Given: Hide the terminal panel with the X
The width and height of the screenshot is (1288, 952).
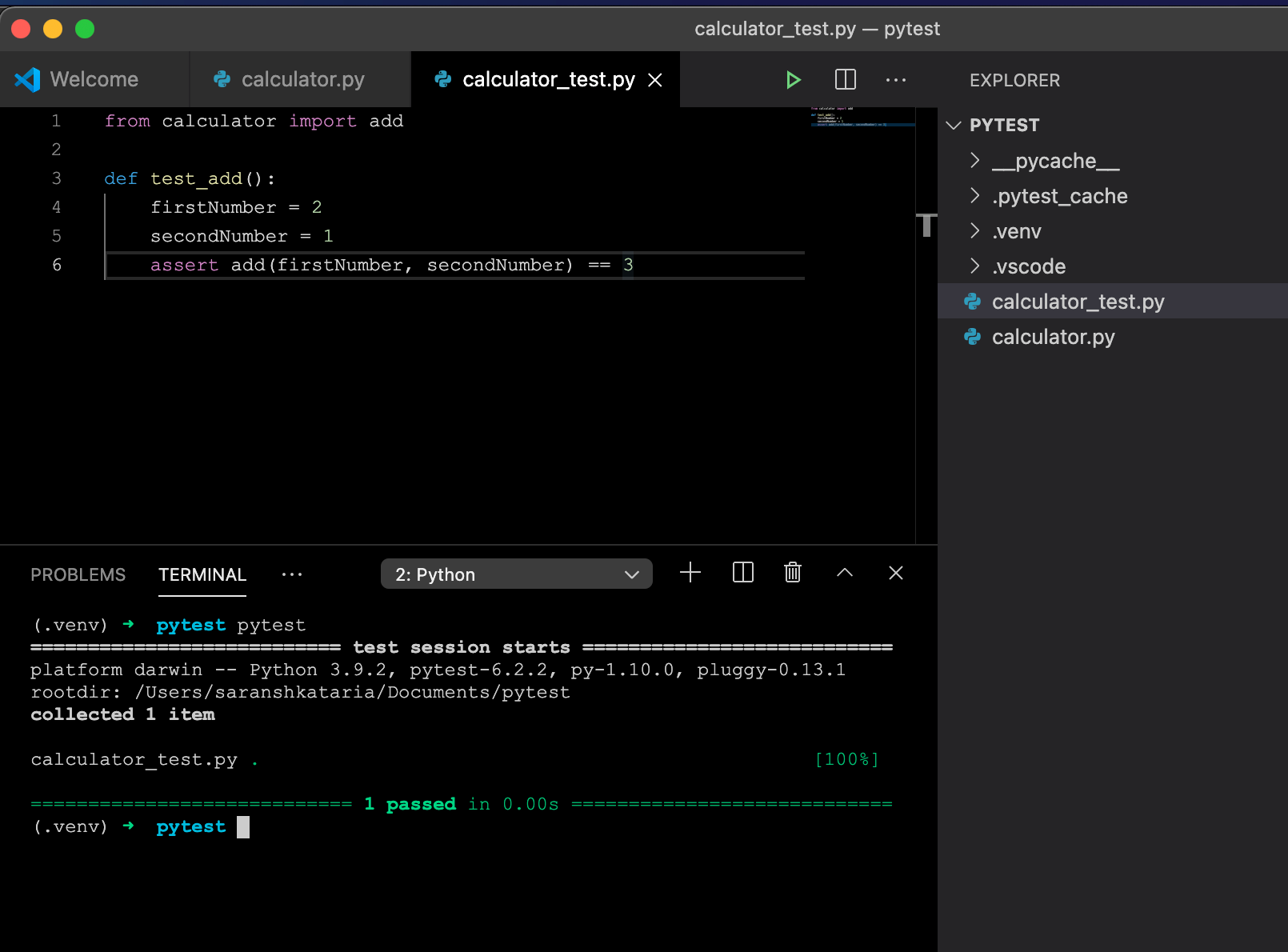Looking at the screenshot, I should pyautogui.click(x=895, y=573).
